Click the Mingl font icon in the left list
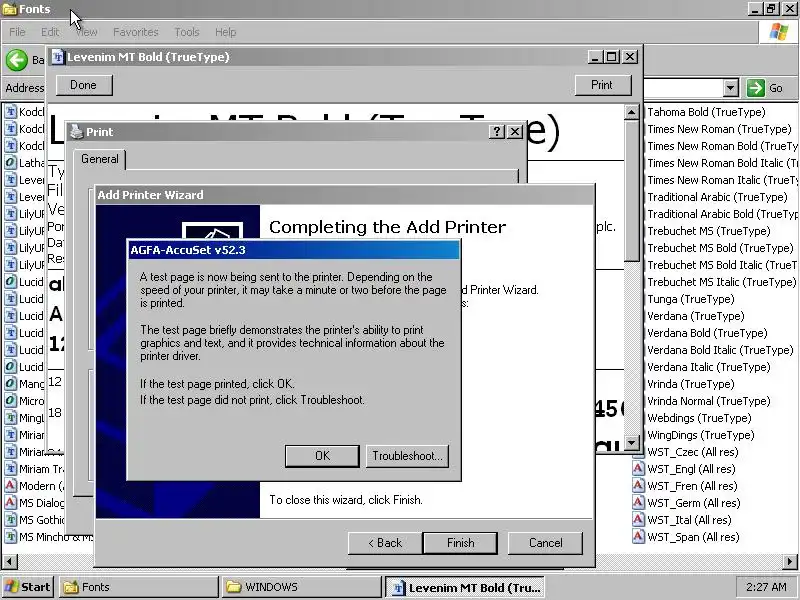800x600 pixels. pos(10,417)
